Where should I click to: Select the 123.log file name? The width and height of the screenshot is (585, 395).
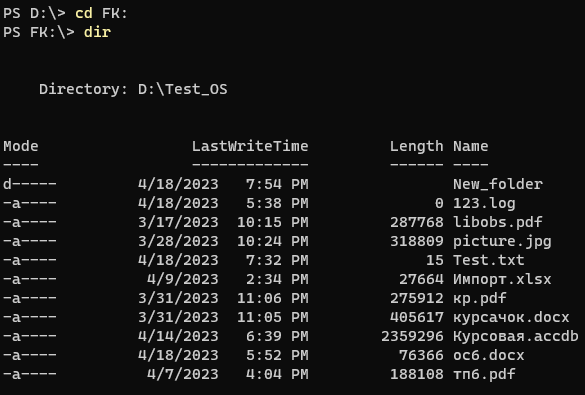pos(484,204)
